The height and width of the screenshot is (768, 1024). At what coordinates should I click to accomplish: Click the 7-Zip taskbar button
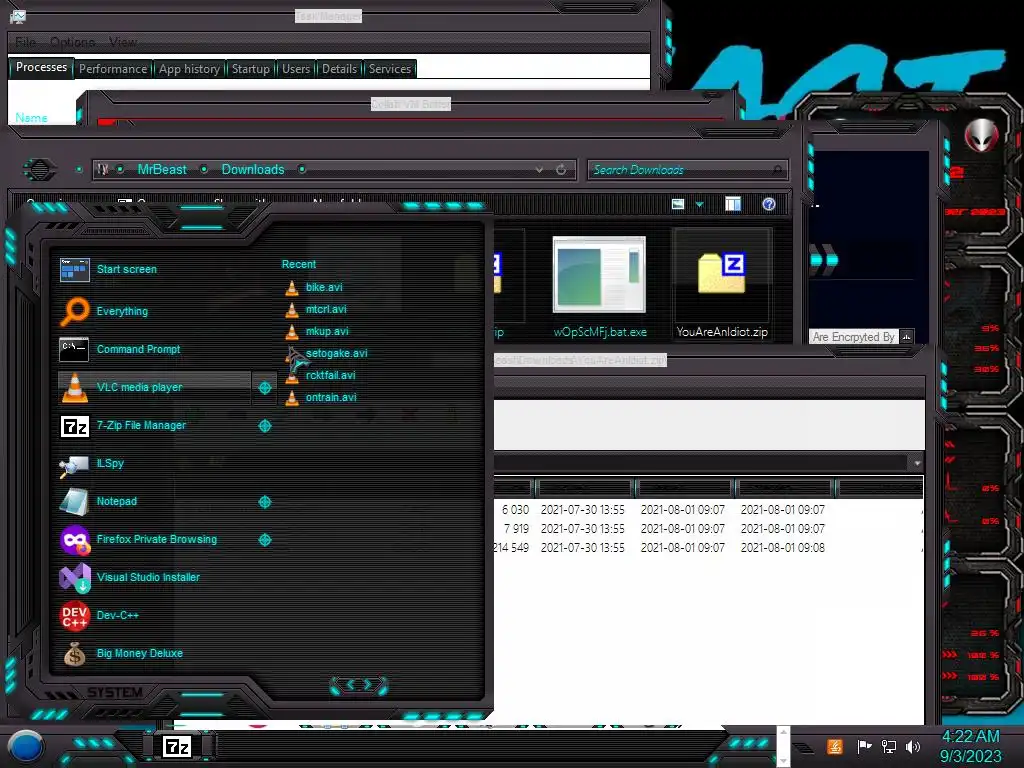pyautogui.click(x=176, y=746)
